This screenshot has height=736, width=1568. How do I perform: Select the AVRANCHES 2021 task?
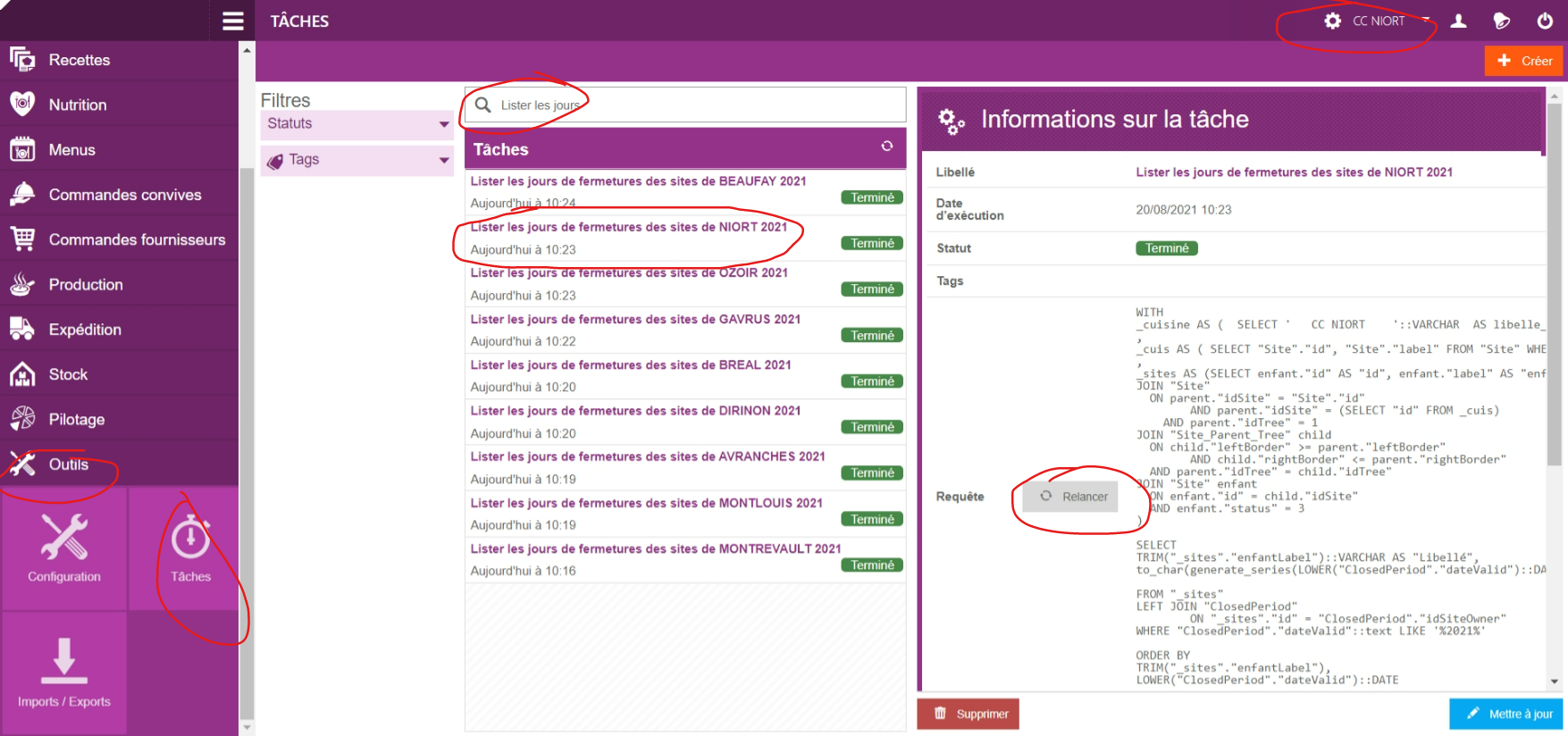685,468
